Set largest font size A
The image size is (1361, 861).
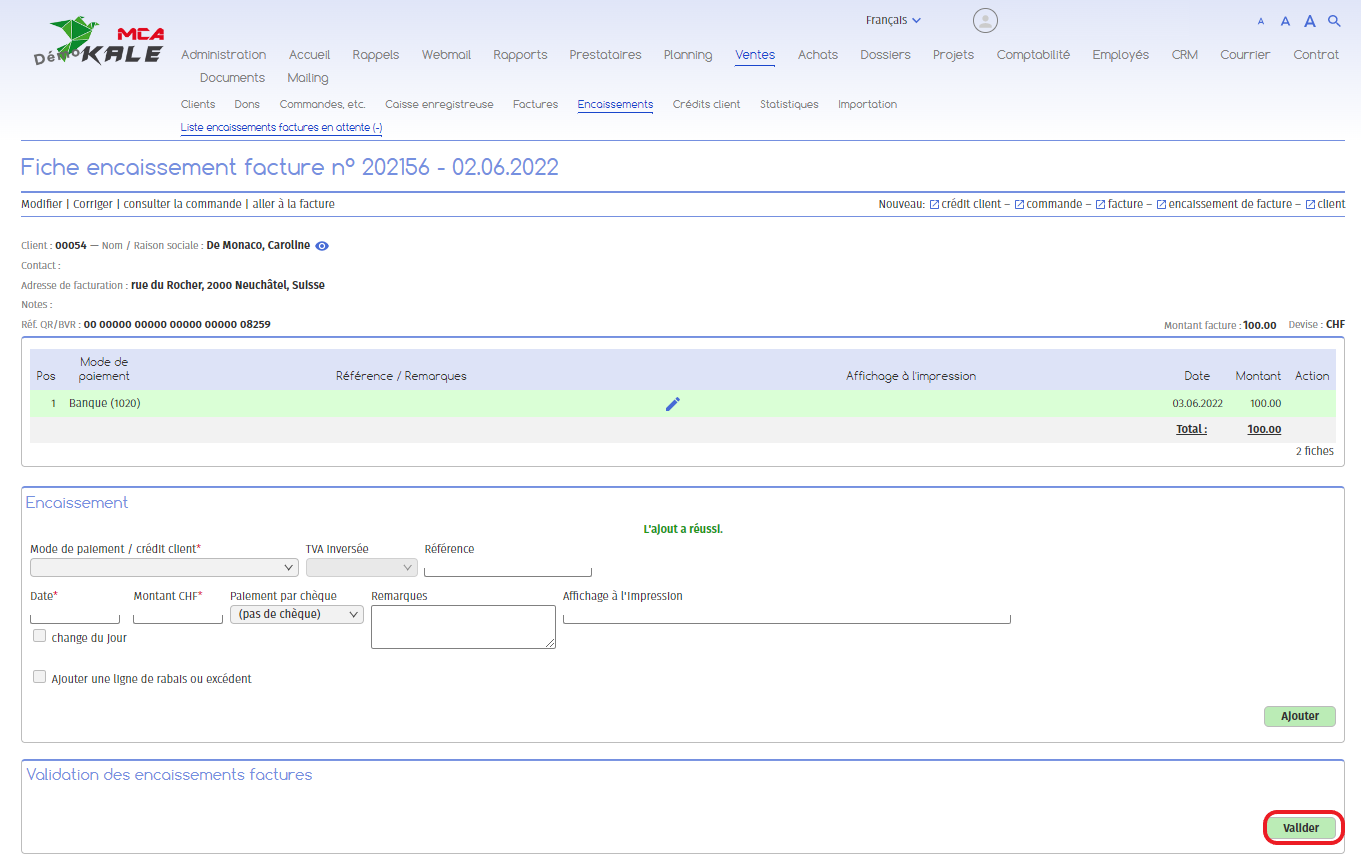[1310, 21]
